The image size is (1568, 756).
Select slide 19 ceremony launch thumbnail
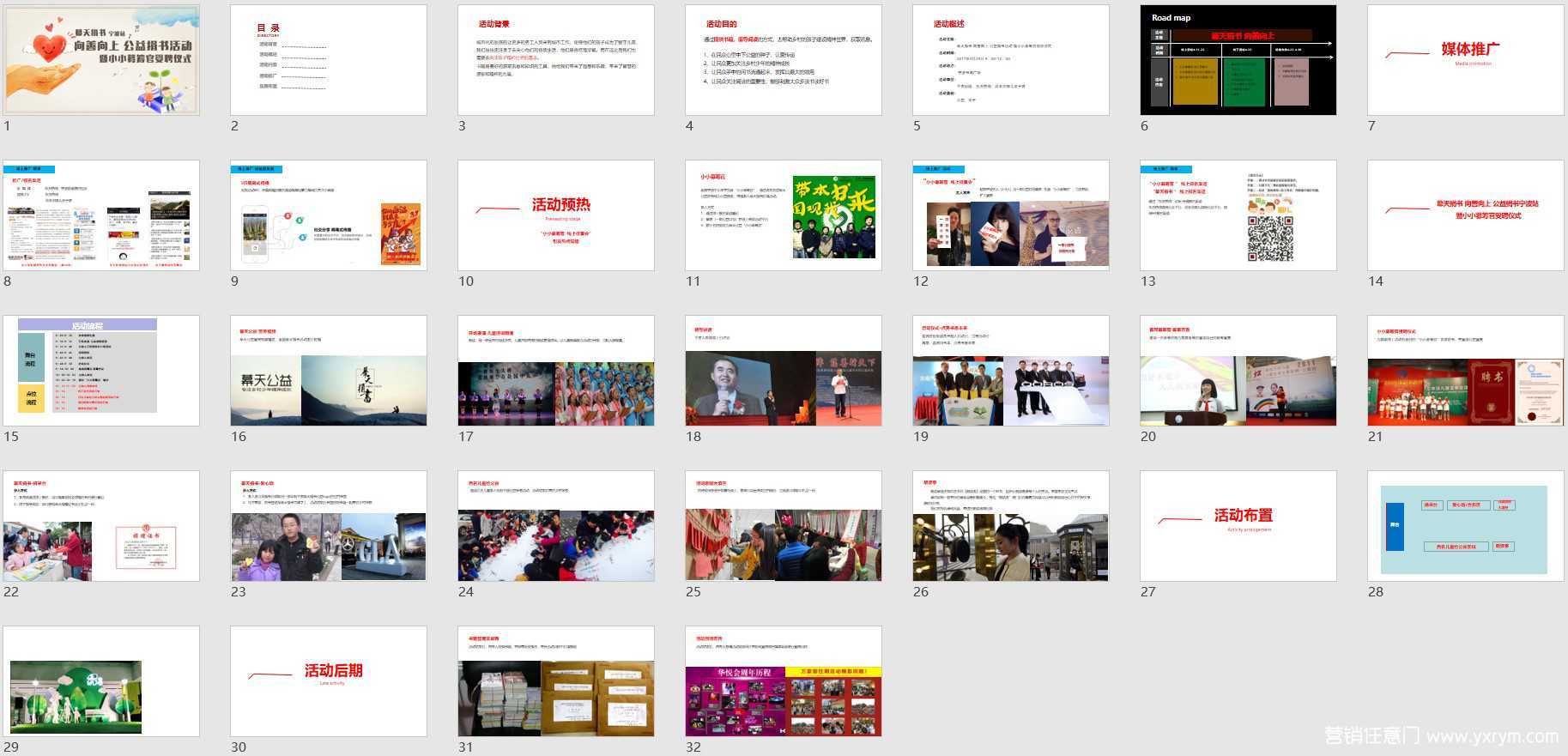coord(1011,371)
